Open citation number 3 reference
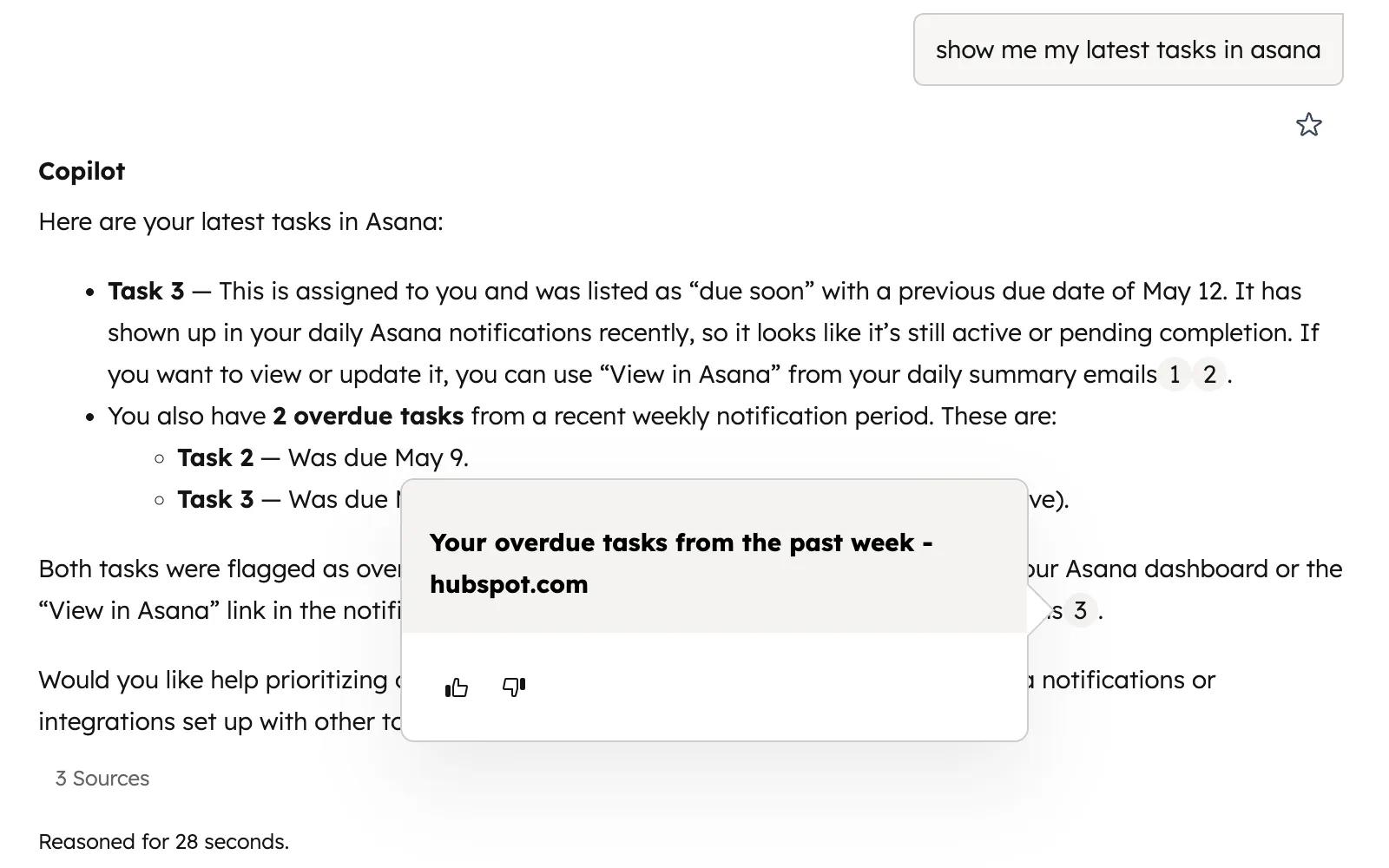This screenshot has width=1389, height=868. coord(1080,611)
